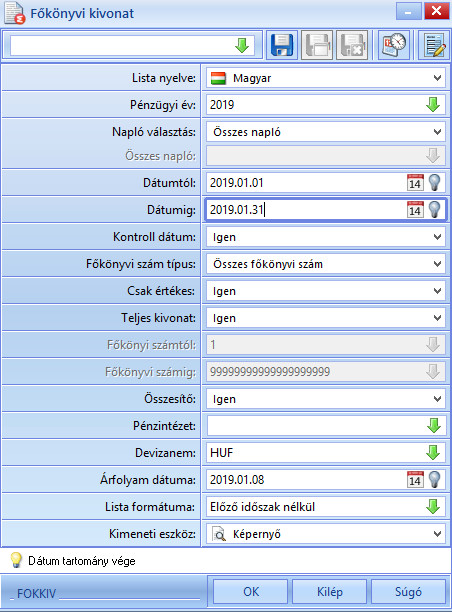
Task: Toggle Kontroll dátum Igen dropdown
Action: (325, 237)
